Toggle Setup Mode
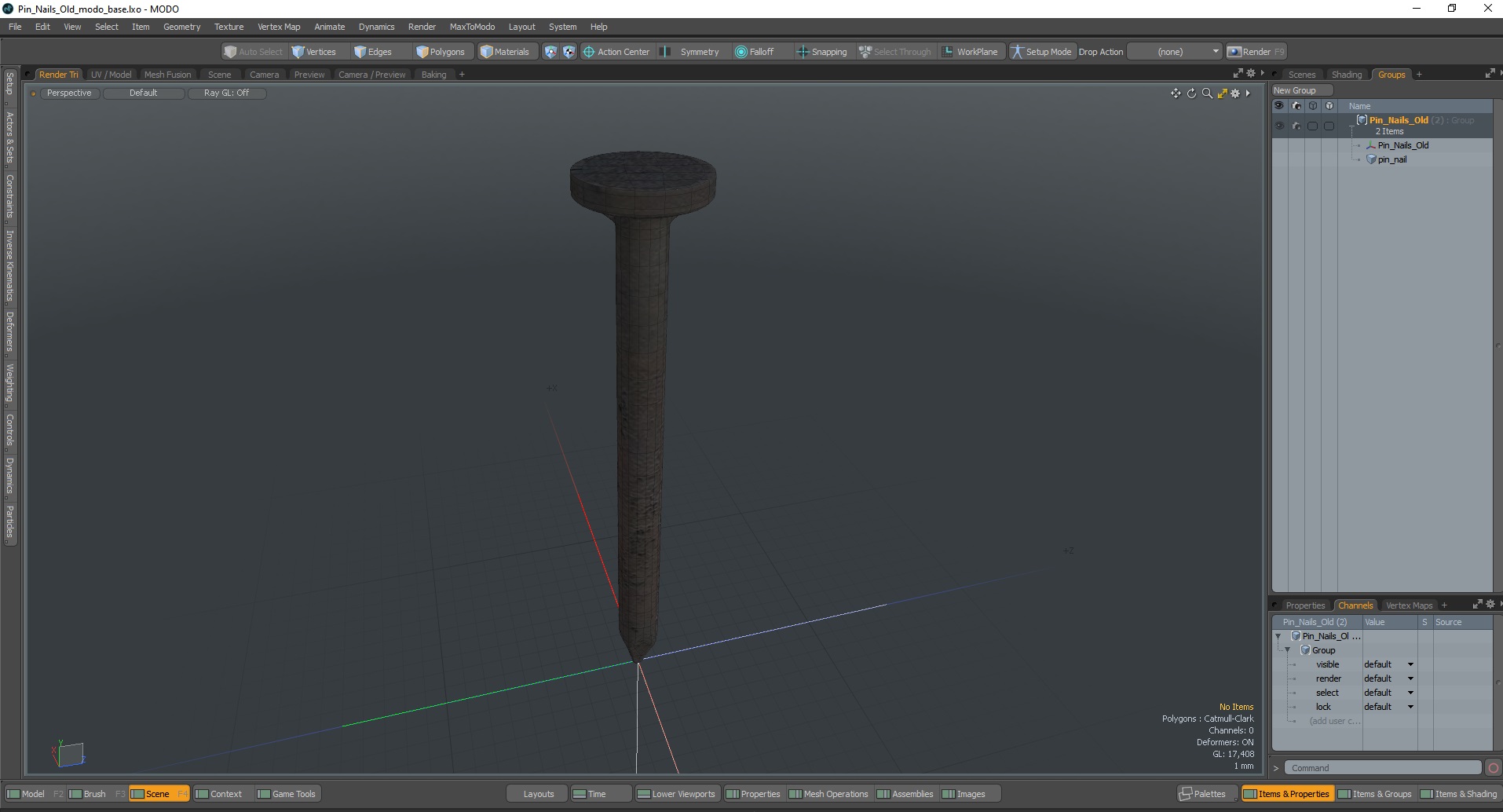1503x812 pixels. click(1041, 52)
